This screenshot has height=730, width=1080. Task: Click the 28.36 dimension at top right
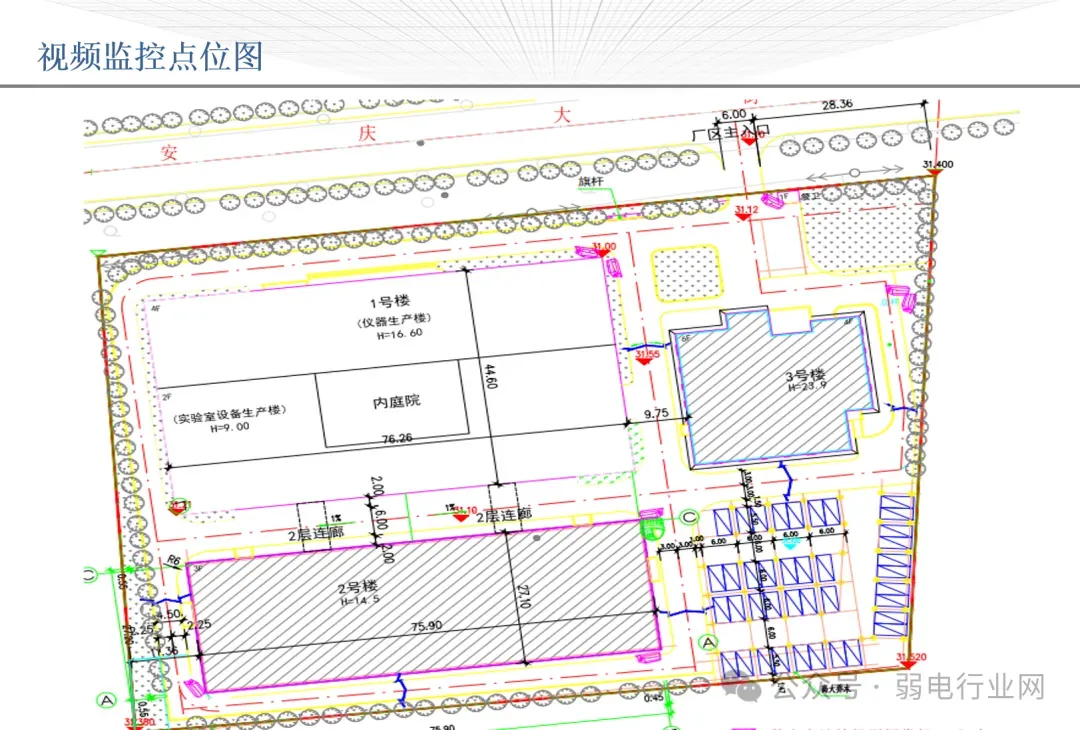(837, 105)
